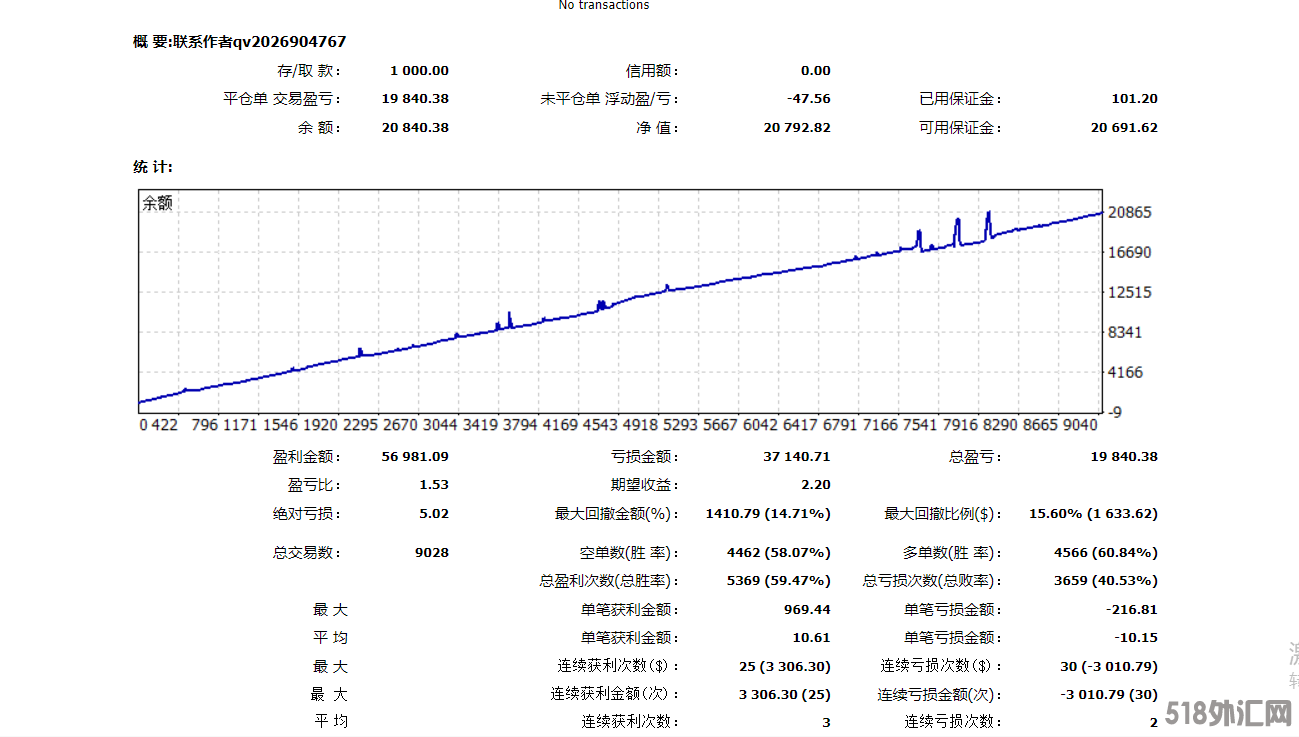Click the "总交易数:" label
1299x737 pixels.
coord(306,553)
